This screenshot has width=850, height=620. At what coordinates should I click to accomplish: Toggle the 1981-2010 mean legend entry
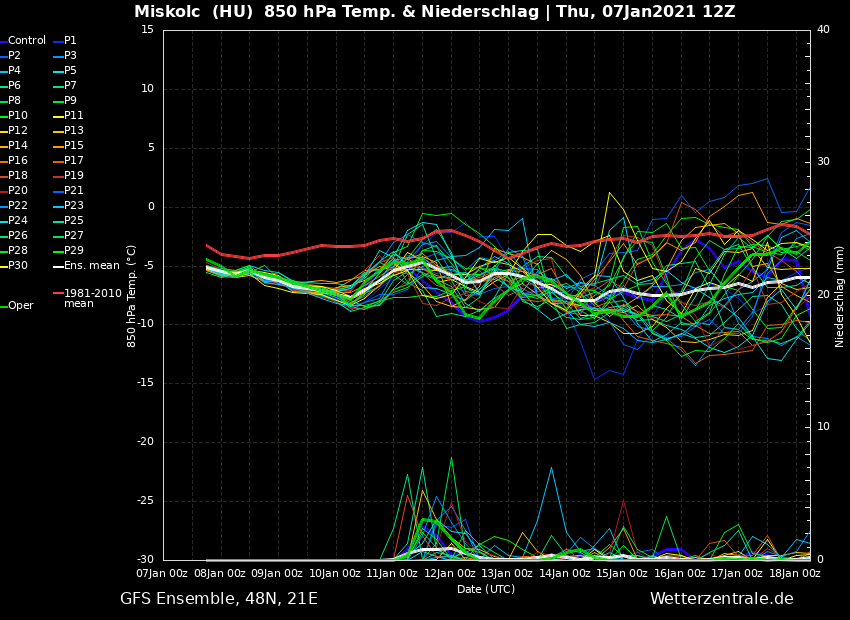[92, 298]
